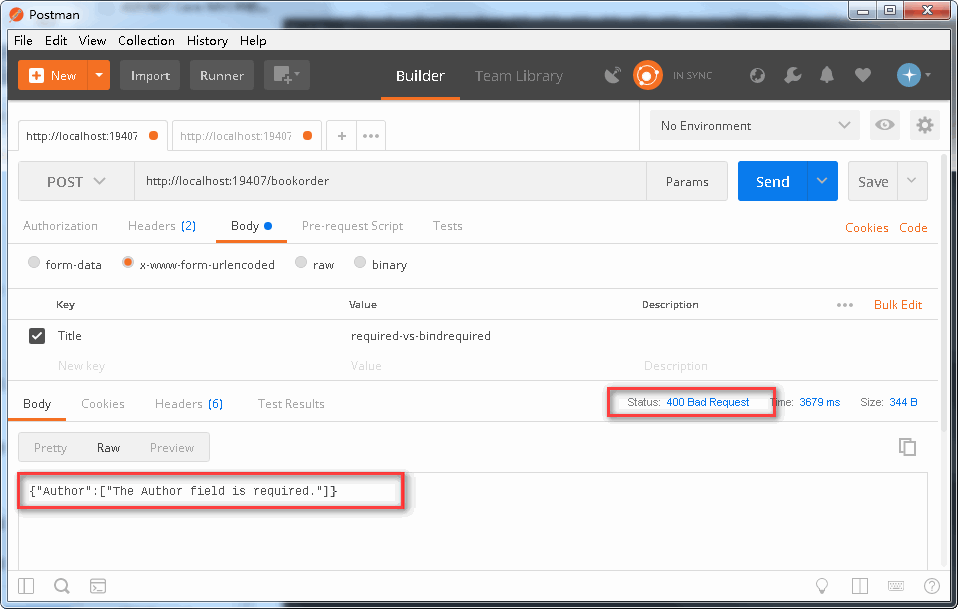Click the Cookies link
The image size is (958, 609).
click(x=866, y=228)
